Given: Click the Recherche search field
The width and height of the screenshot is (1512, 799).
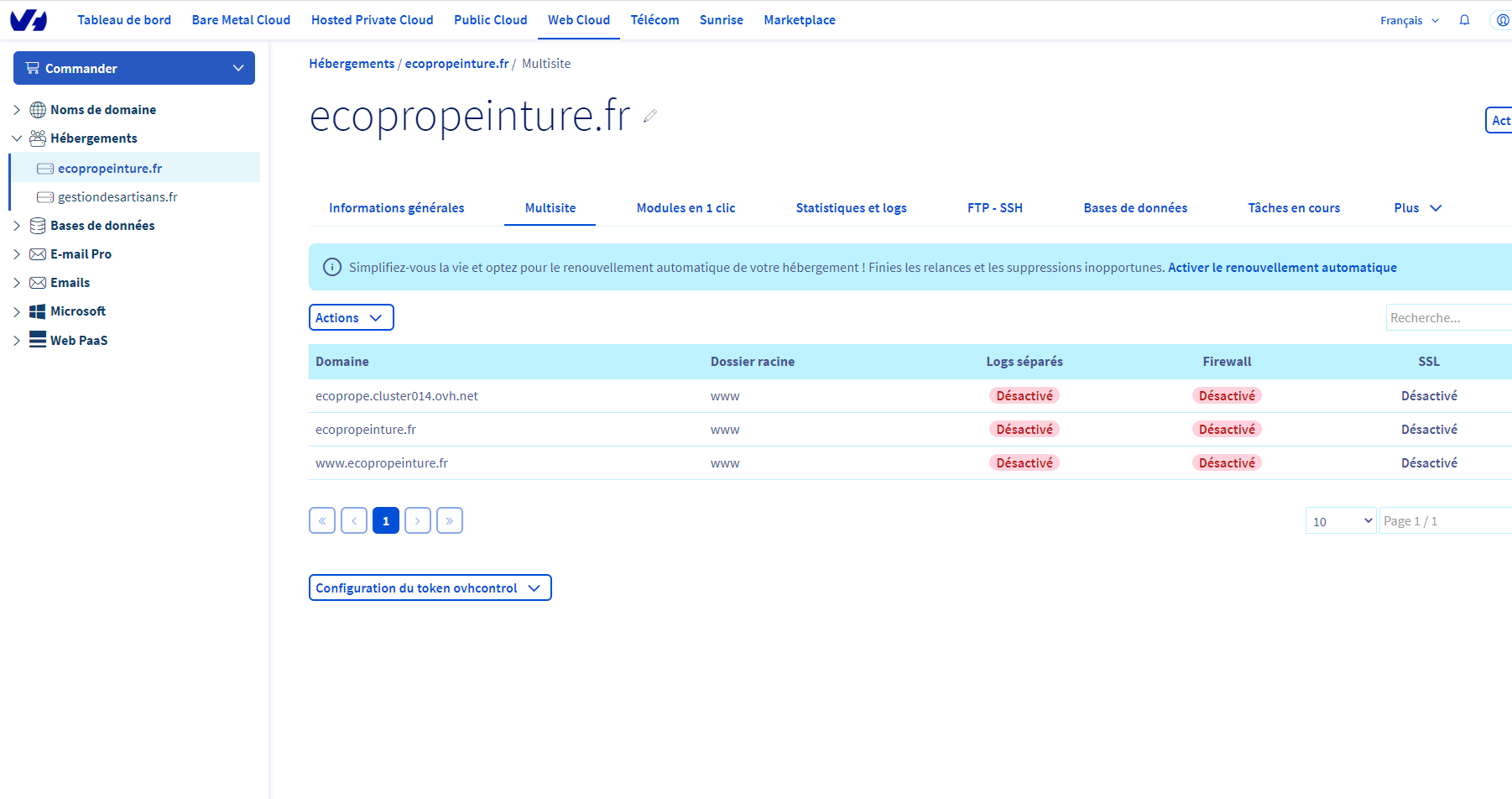Looking at the screenshot, I should click(x=1447, y=318).
